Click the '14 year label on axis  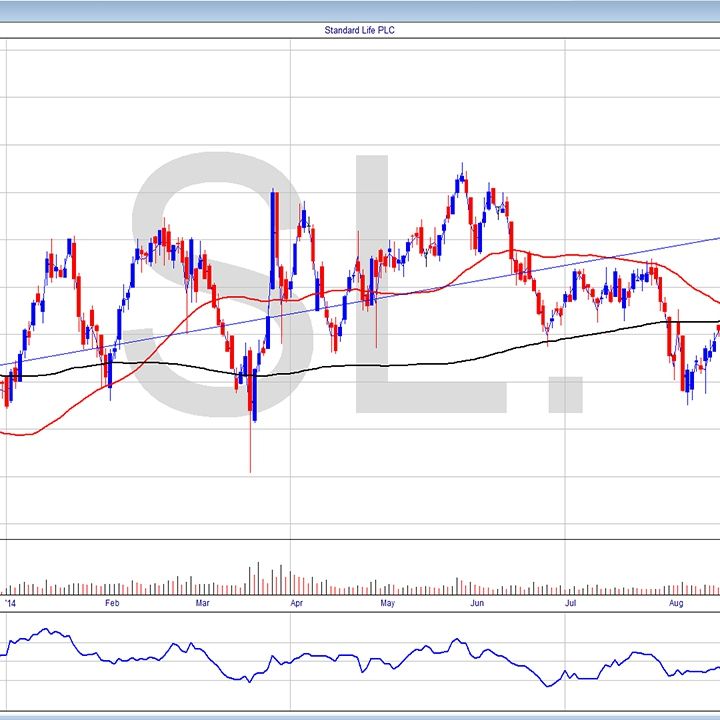pyautogui.click(x=10, y=604)
